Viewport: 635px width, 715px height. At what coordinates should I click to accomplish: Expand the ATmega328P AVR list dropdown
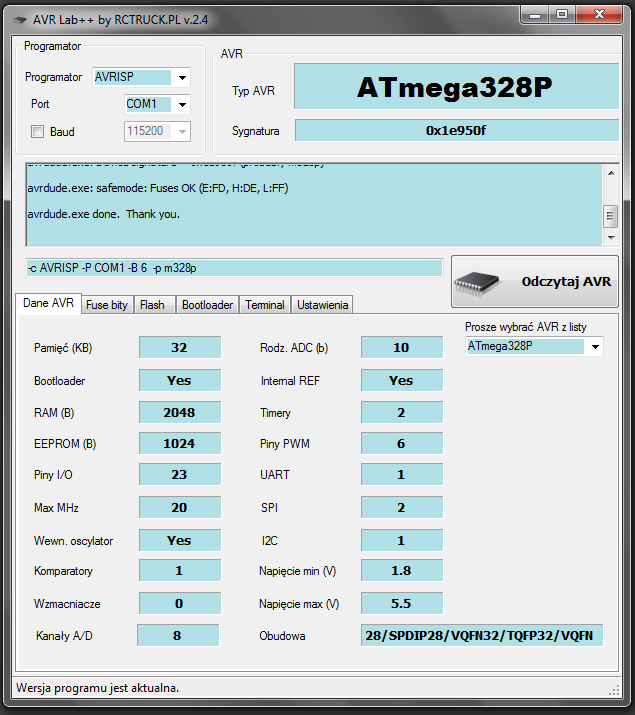tap(595, 347)
